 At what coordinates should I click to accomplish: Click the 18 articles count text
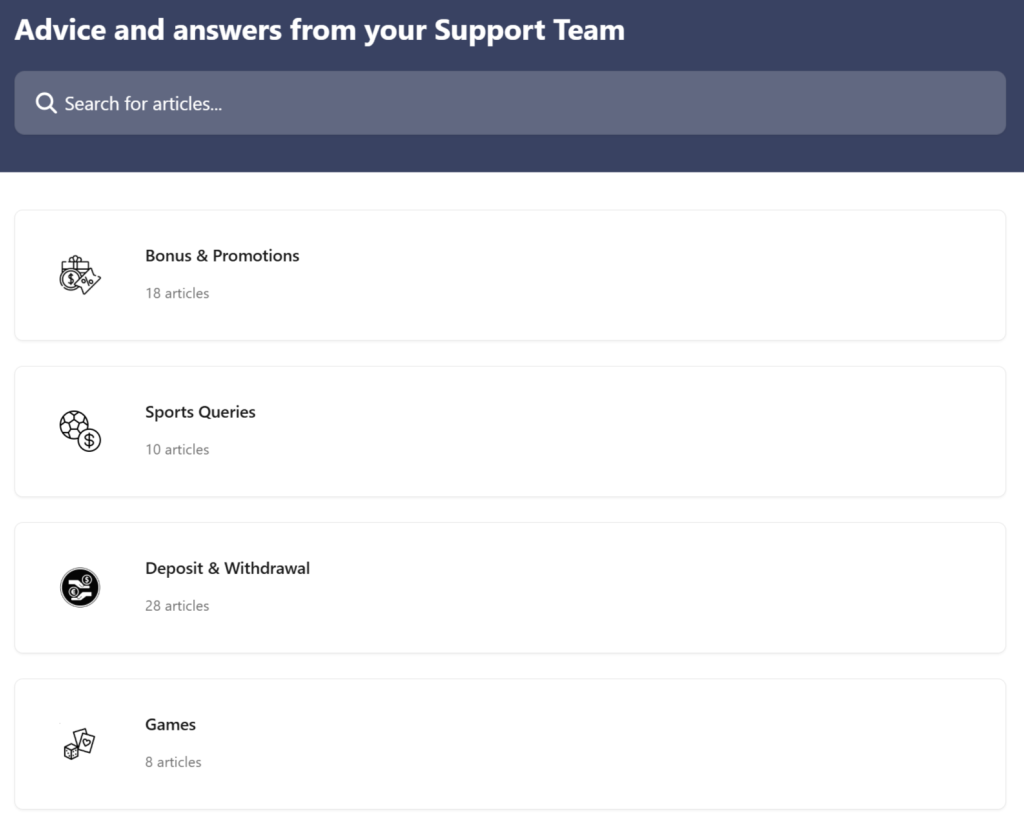click(177, 293)
